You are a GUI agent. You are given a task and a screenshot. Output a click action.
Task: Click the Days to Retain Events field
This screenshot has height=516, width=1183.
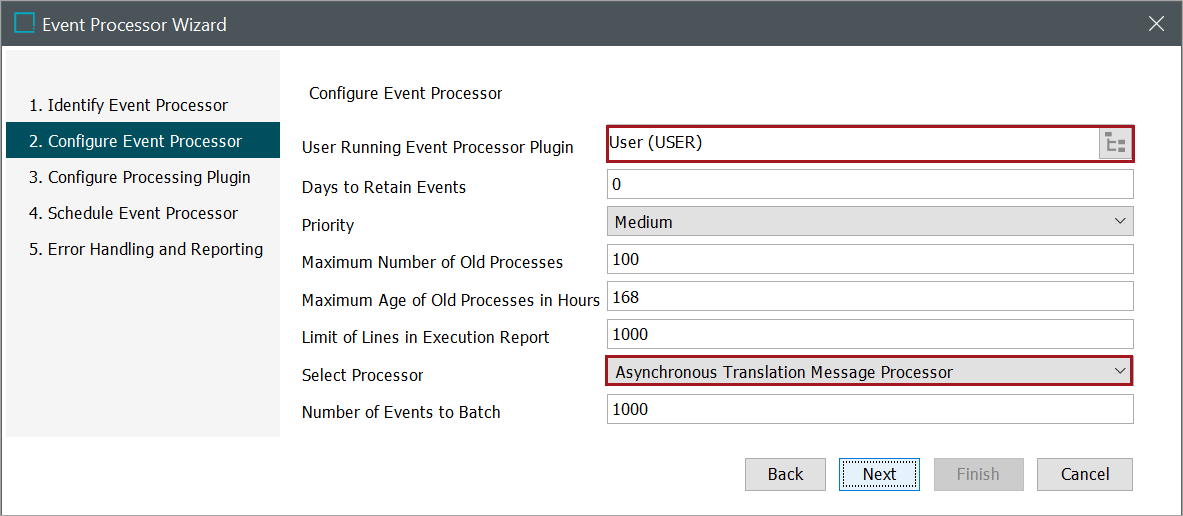pos(870,184)
